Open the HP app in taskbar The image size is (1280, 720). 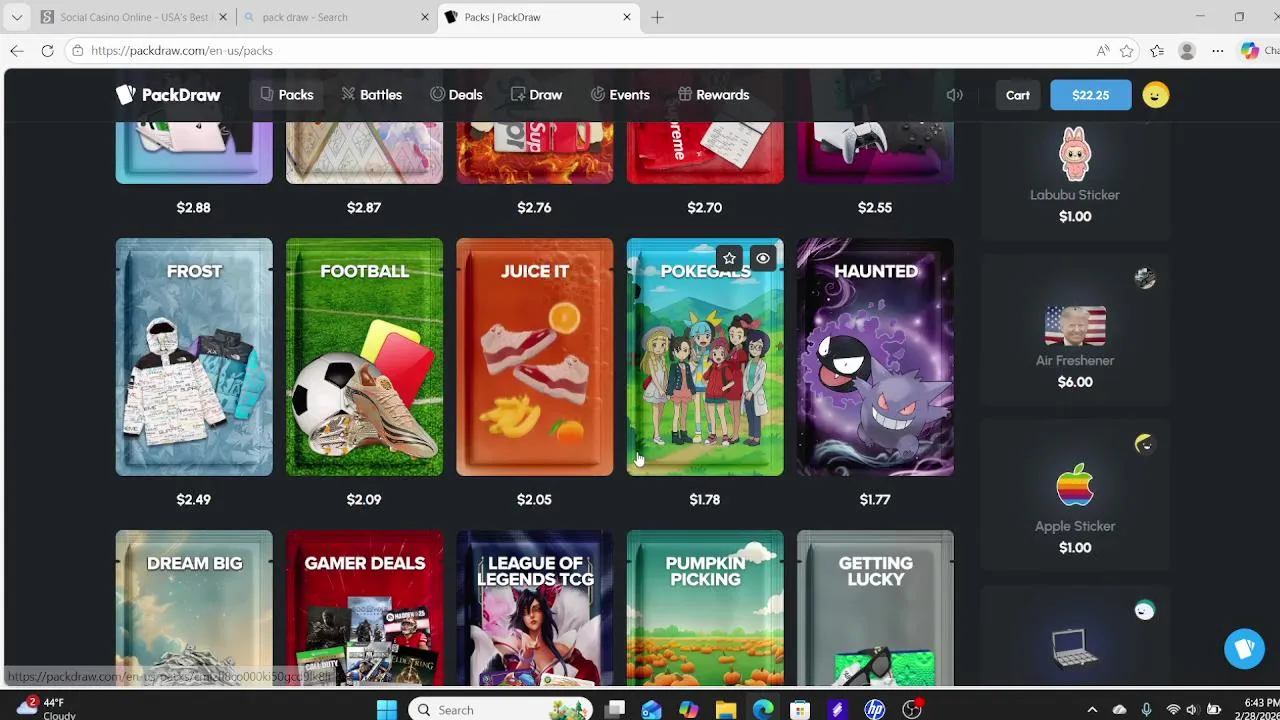pos(875,710)
